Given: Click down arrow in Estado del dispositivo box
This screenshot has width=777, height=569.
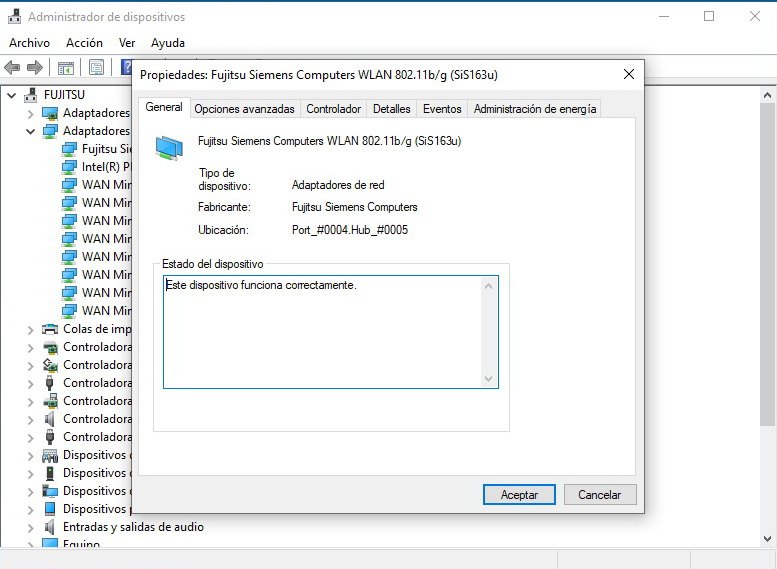Looking at the screenshot, I should coord(489,379).
